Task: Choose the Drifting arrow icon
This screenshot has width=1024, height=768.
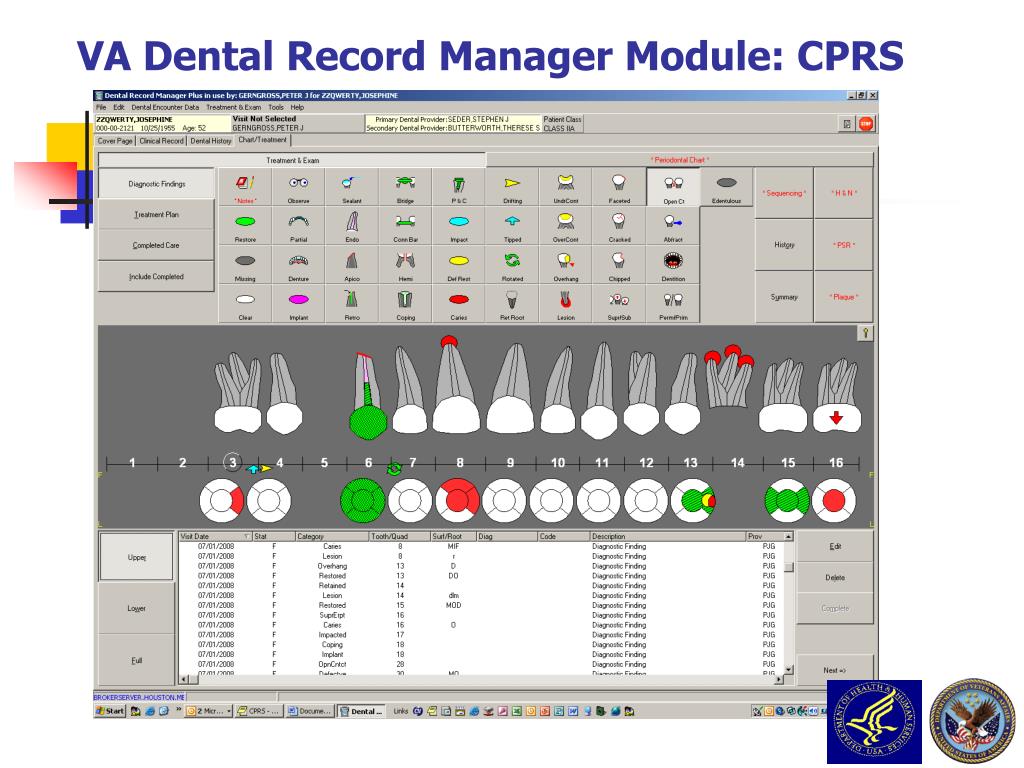Action: [513, 187]
